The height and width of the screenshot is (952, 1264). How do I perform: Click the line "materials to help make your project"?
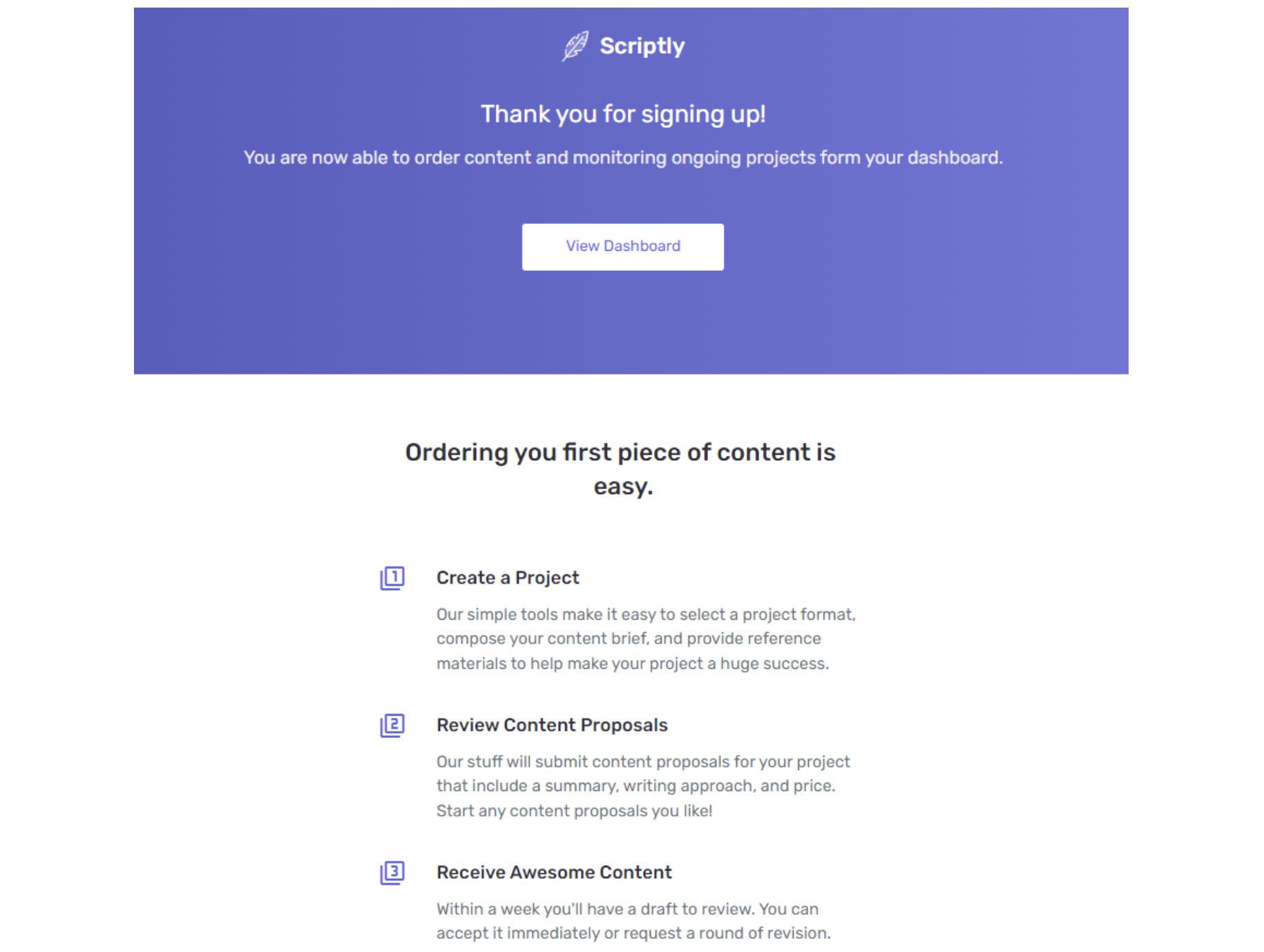coord(633,663)
